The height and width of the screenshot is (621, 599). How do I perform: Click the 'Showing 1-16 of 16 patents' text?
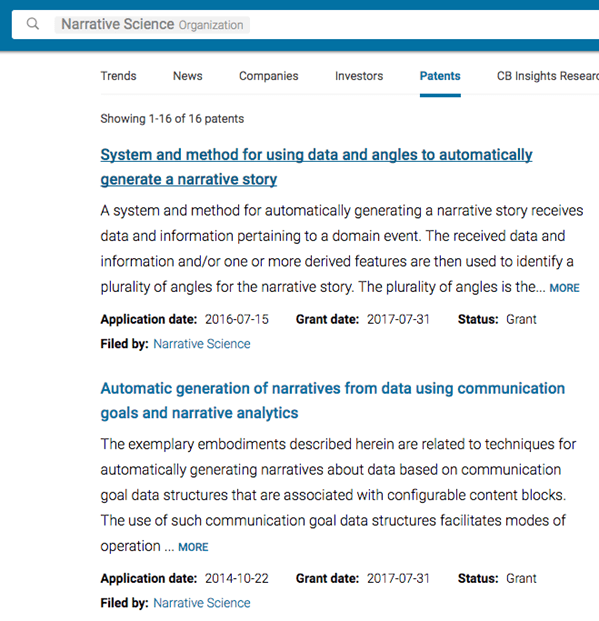point(172,118)
